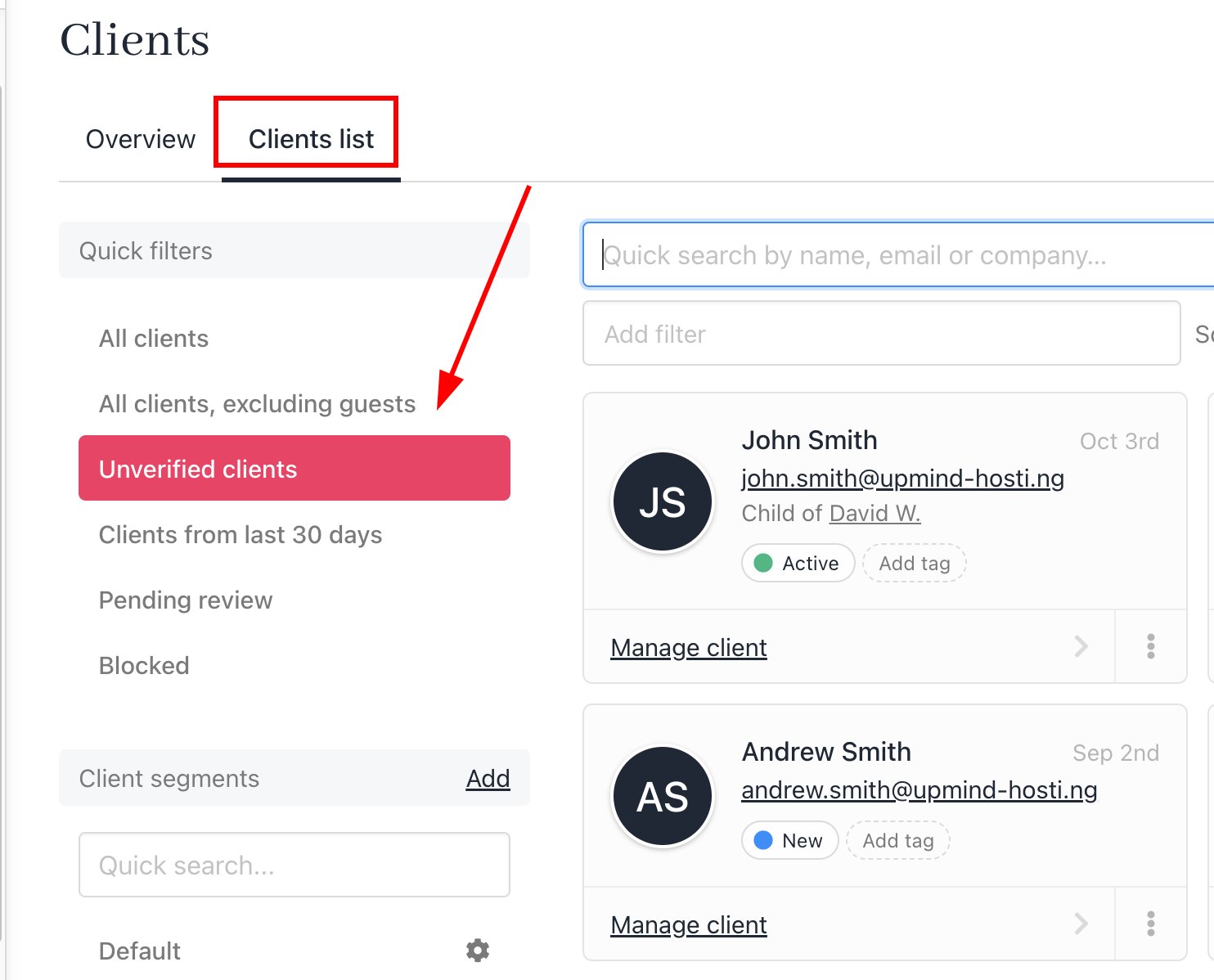
Task: Click the Oct 3rd date on John Smith
Action: click(1119, 441)
